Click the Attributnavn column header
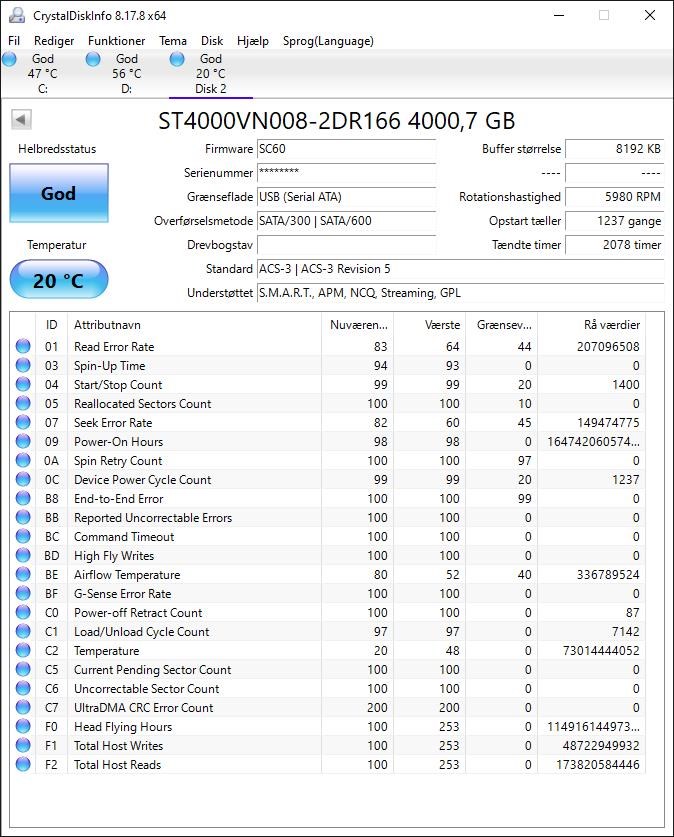This screenshot has width=674, height=837. tap(194, 325)
